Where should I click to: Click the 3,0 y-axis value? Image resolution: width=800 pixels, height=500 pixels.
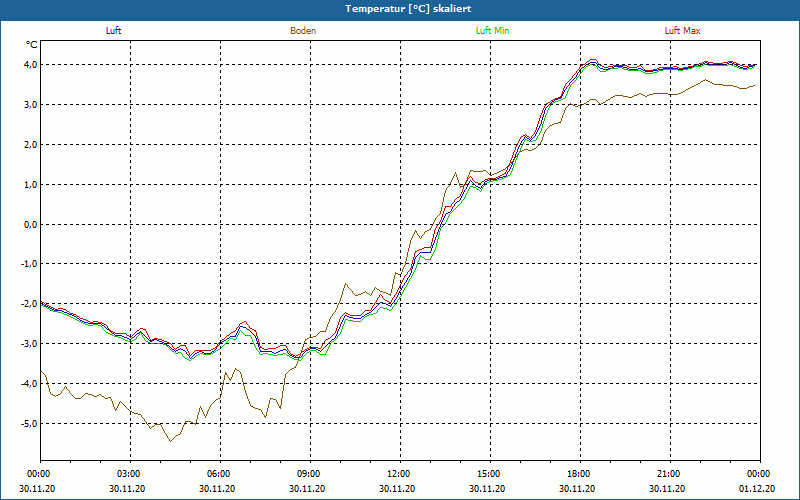coord(30,104)
